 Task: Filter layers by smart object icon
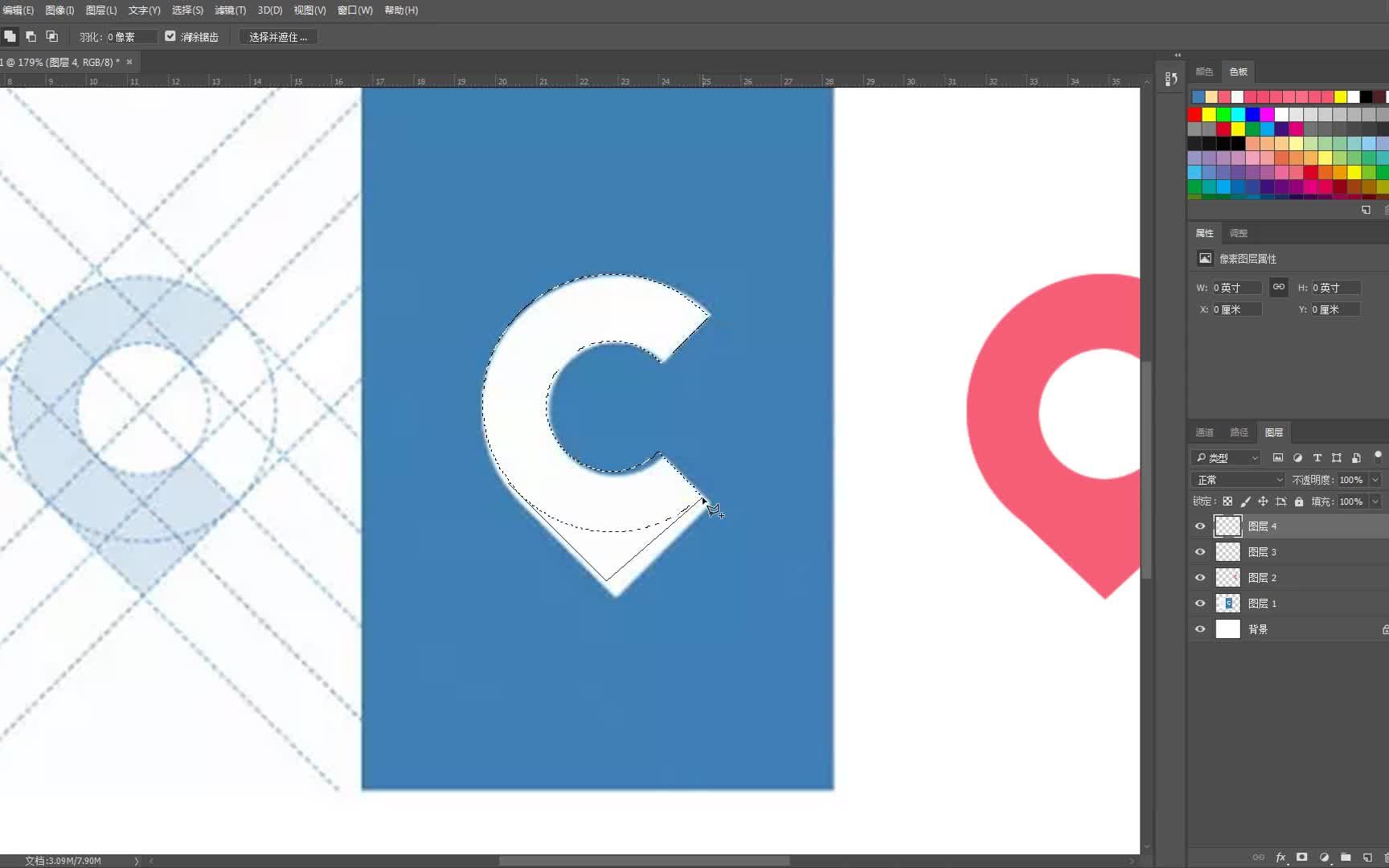[x=1356, y=457]
